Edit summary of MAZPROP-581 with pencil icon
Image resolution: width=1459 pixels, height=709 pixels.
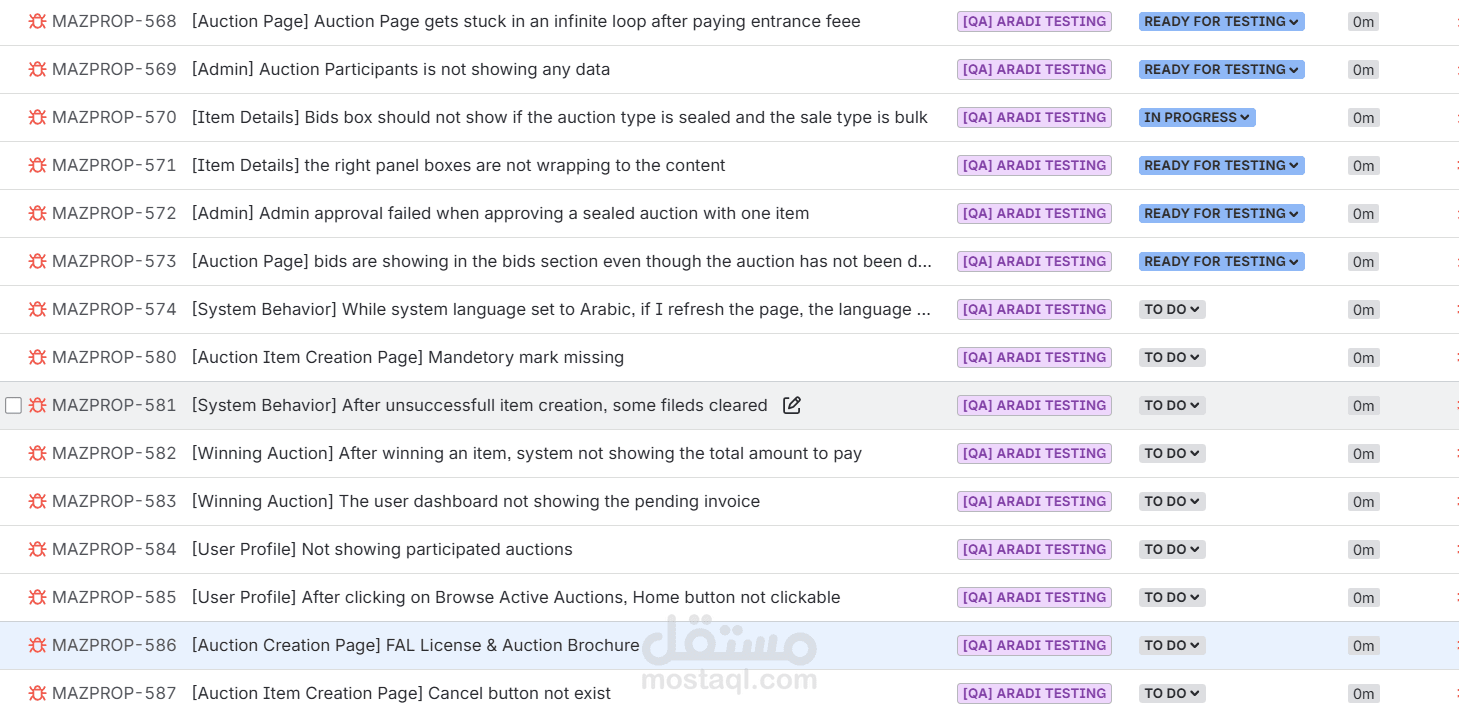click(x=792, y=405)
